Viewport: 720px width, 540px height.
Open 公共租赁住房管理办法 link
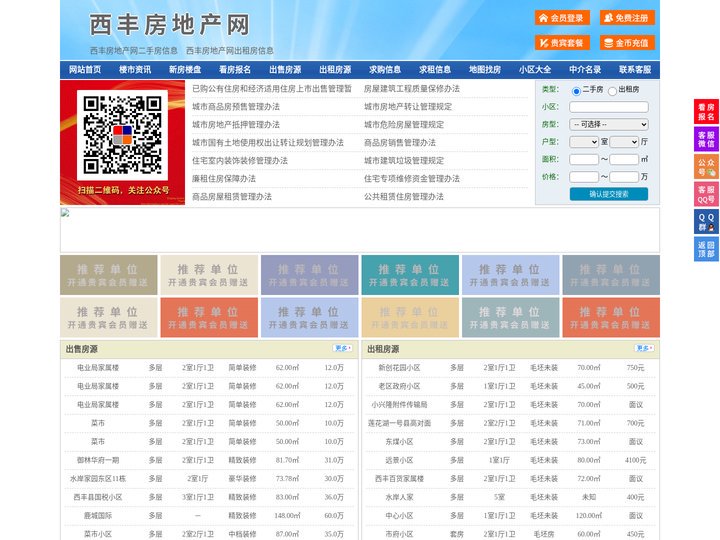tap(404, 197)
